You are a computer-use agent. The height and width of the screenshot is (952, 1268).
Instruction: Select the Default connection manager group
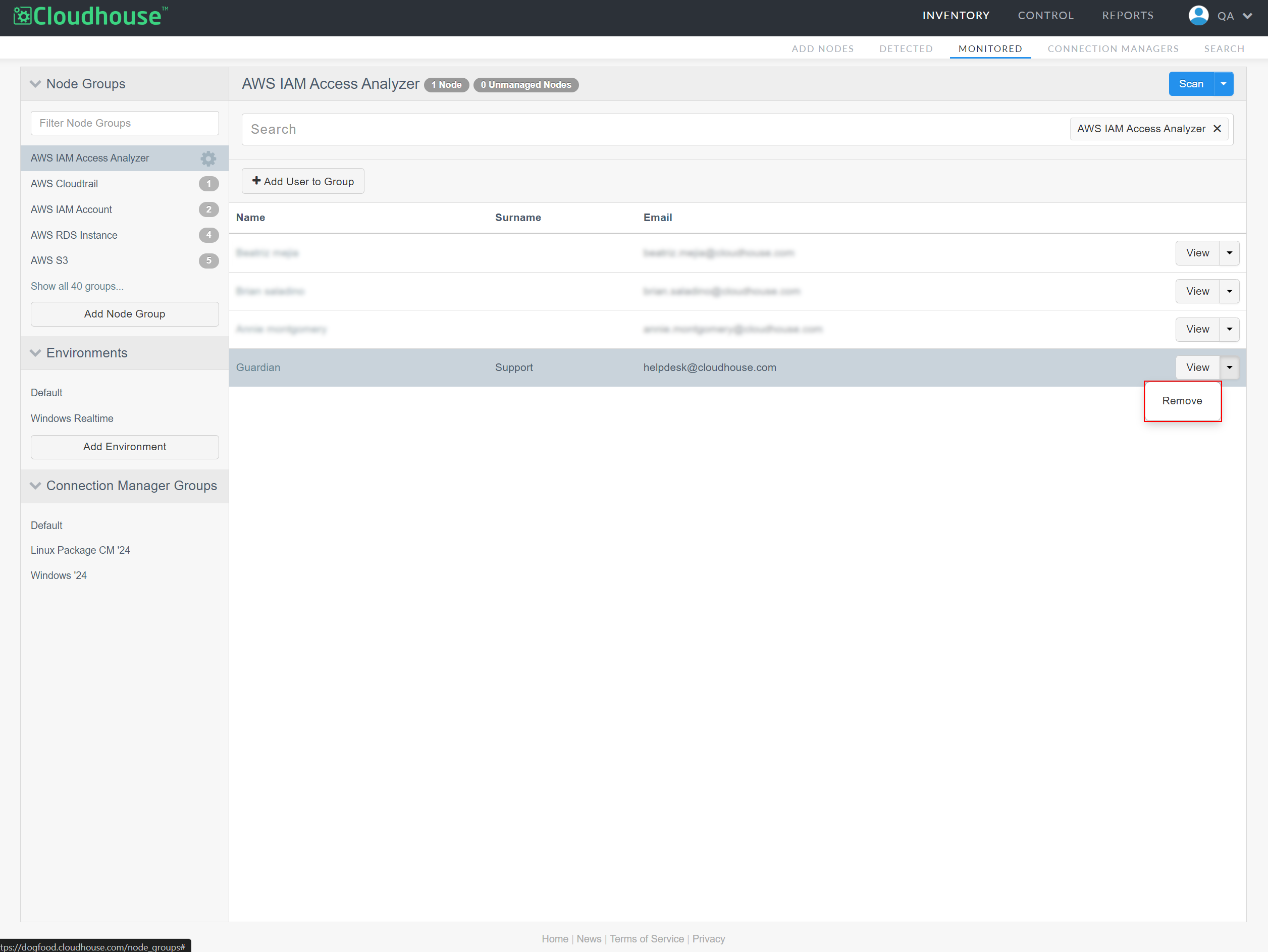(x=46, y=525)
